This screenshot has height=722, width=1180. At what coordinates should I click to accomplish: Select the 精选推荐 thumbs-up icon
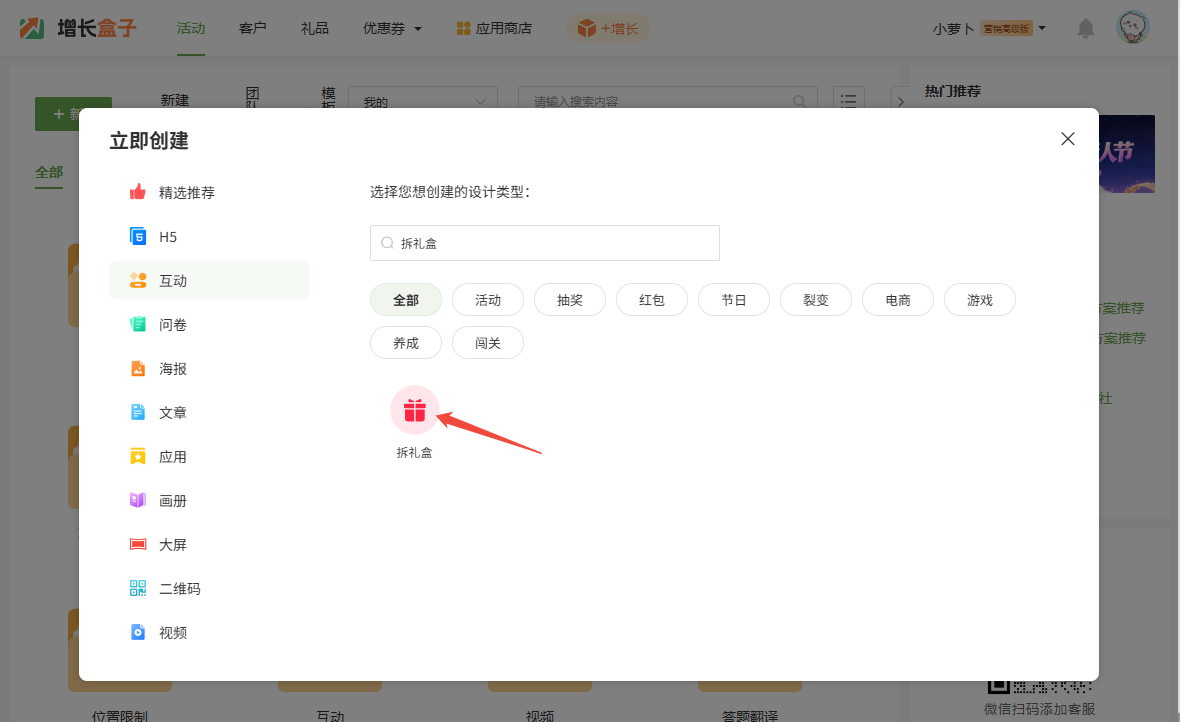coord(138,192)
